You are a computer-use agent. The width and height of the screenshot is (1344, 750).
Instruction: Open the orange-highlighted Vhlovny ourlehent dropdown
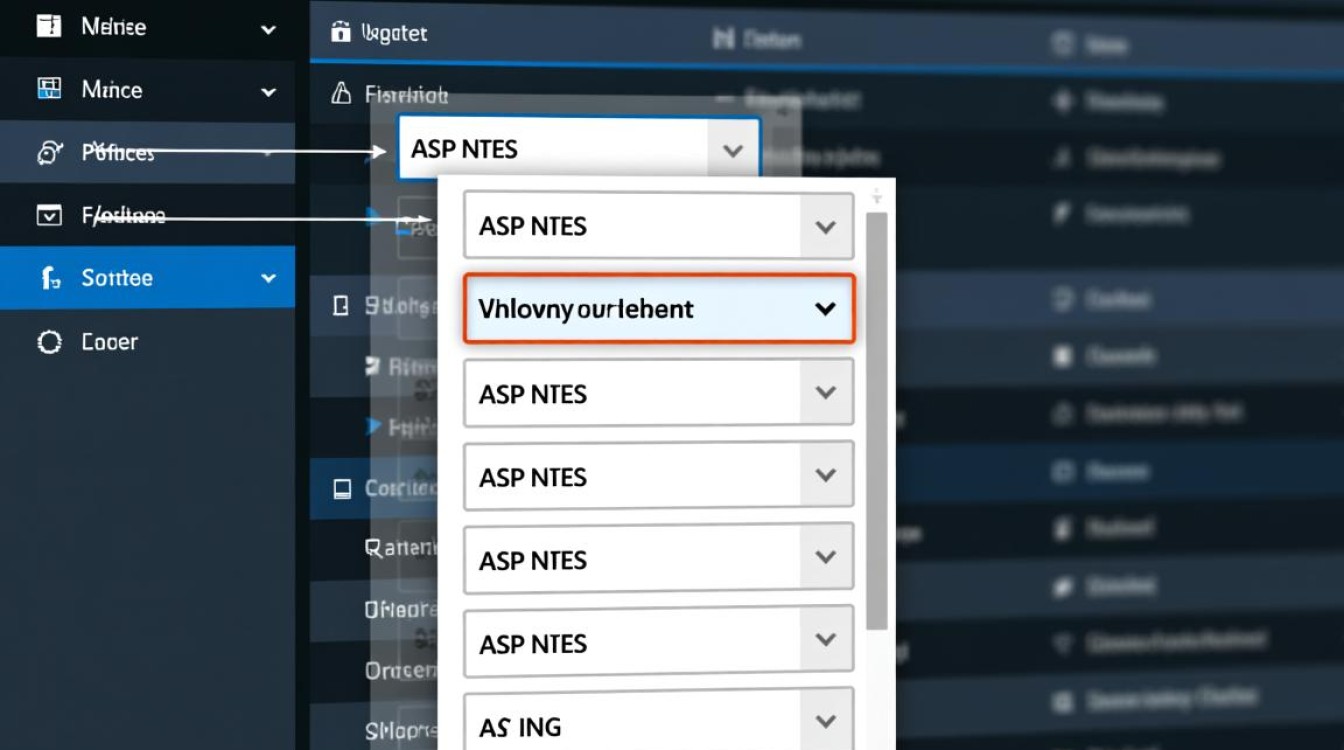[x=825, y=309]
